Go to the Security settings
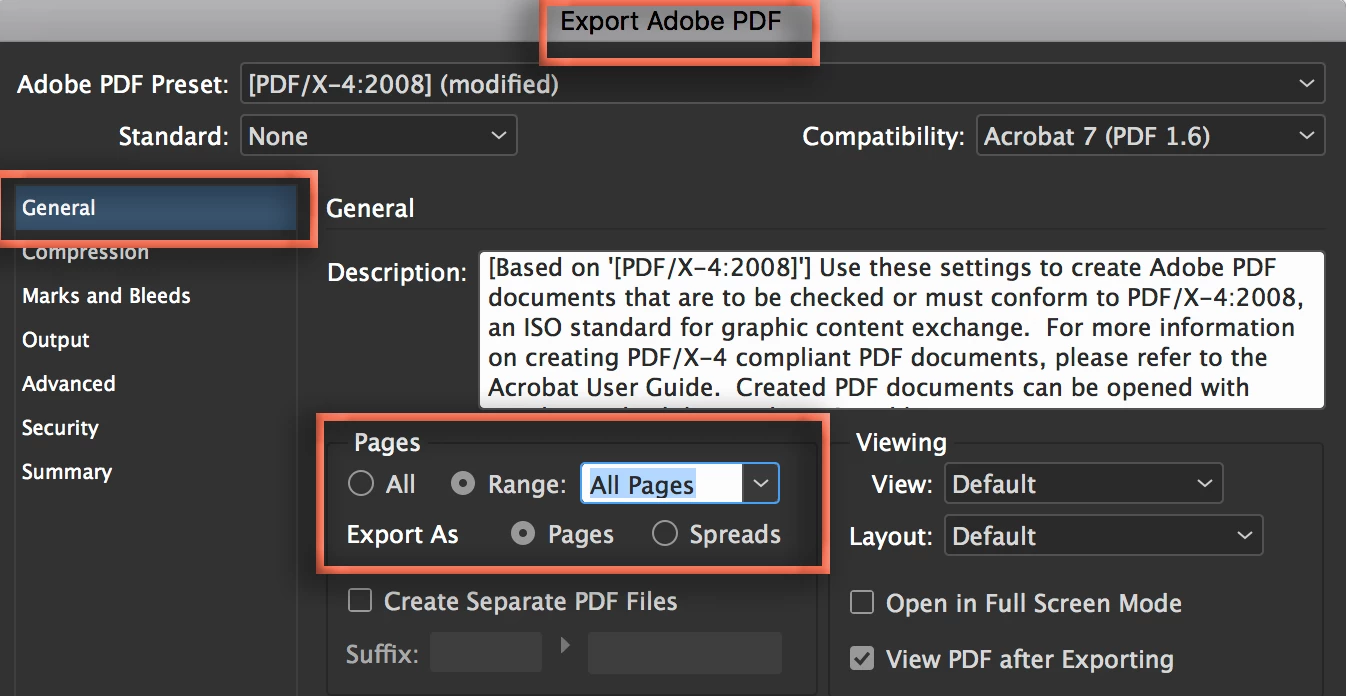 60,428
